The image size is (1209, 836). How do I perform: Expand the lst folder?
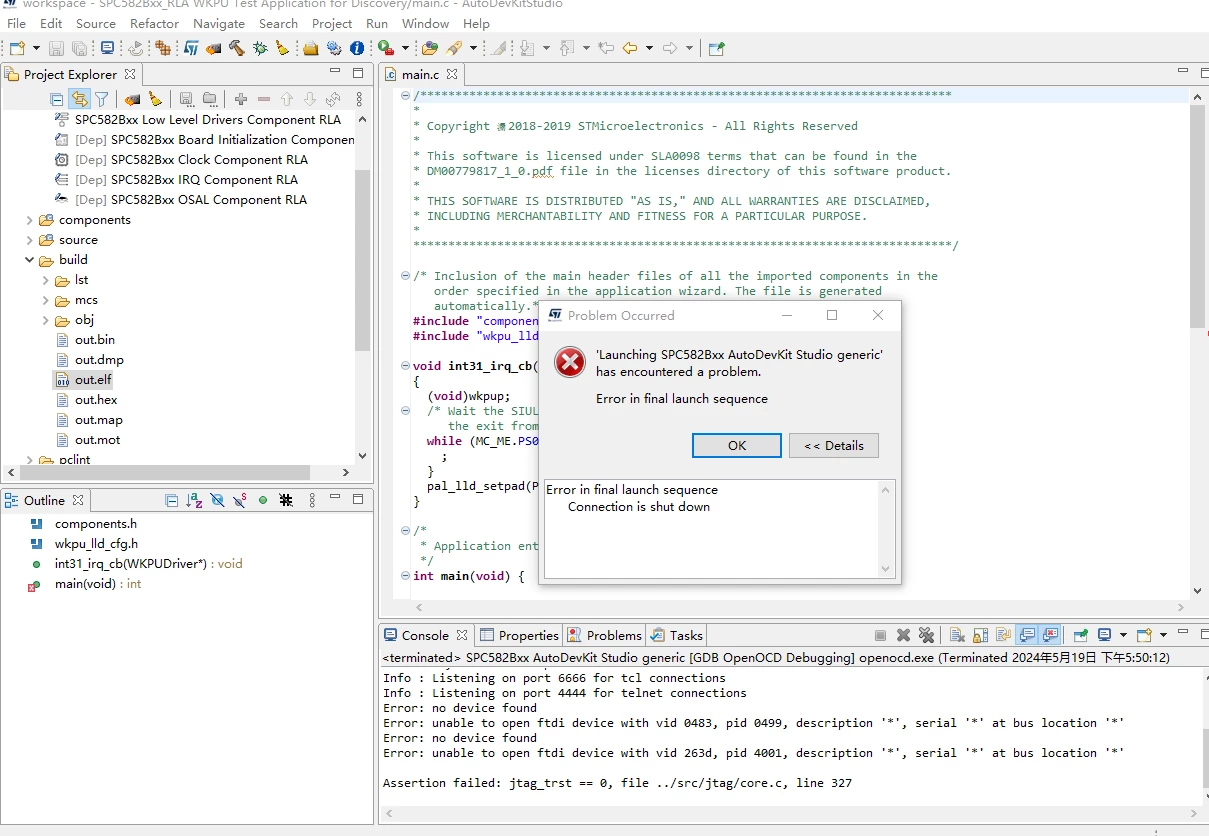coord(45,280)
